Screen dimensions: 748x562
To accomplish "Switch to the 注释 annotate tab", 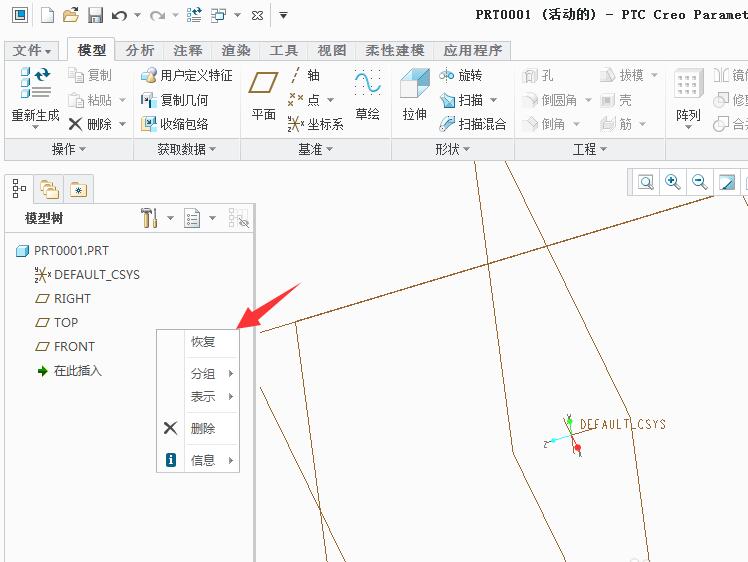I will 187,50.
